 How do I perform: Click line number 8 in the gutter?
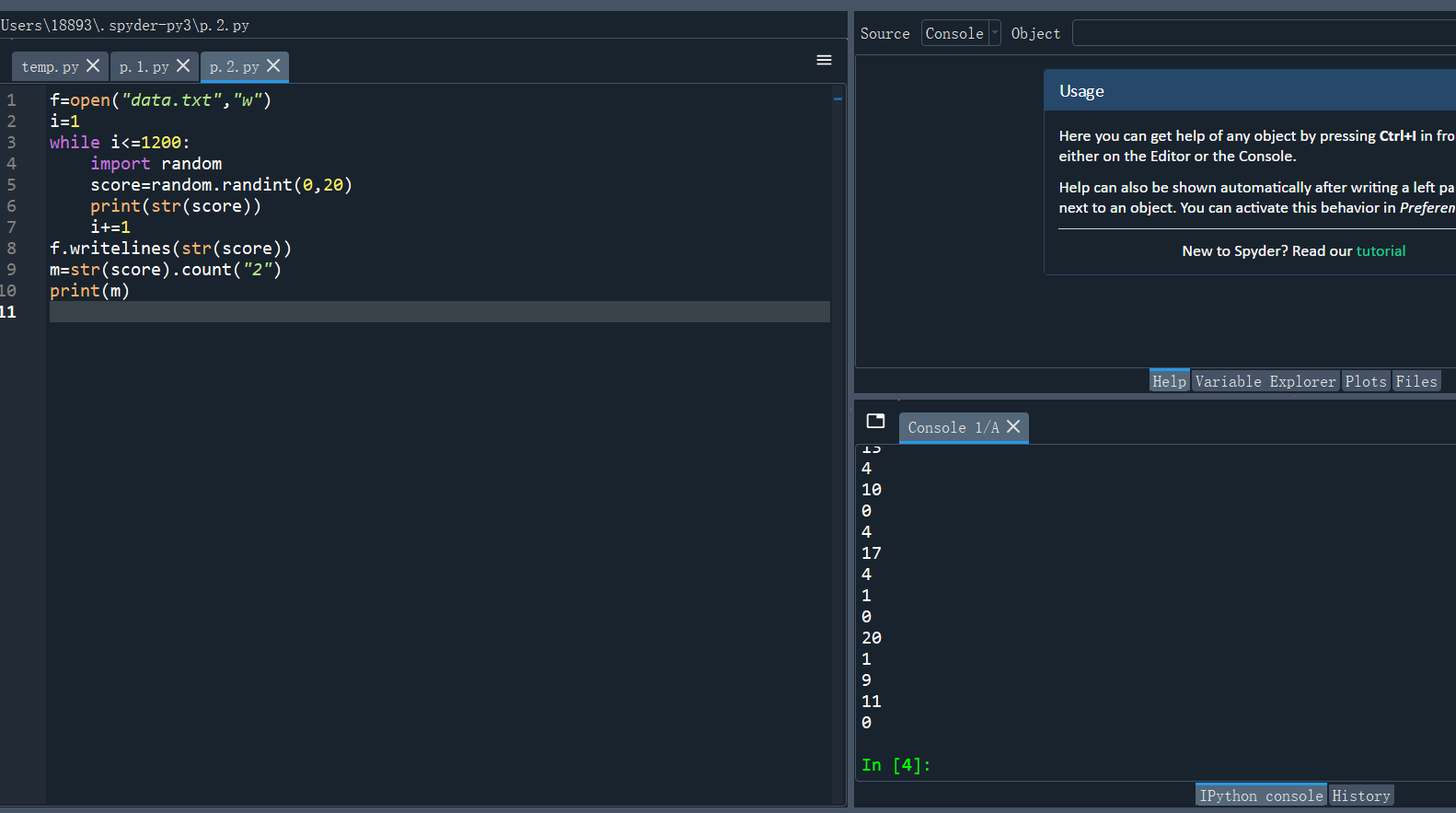tap(11, 249)
